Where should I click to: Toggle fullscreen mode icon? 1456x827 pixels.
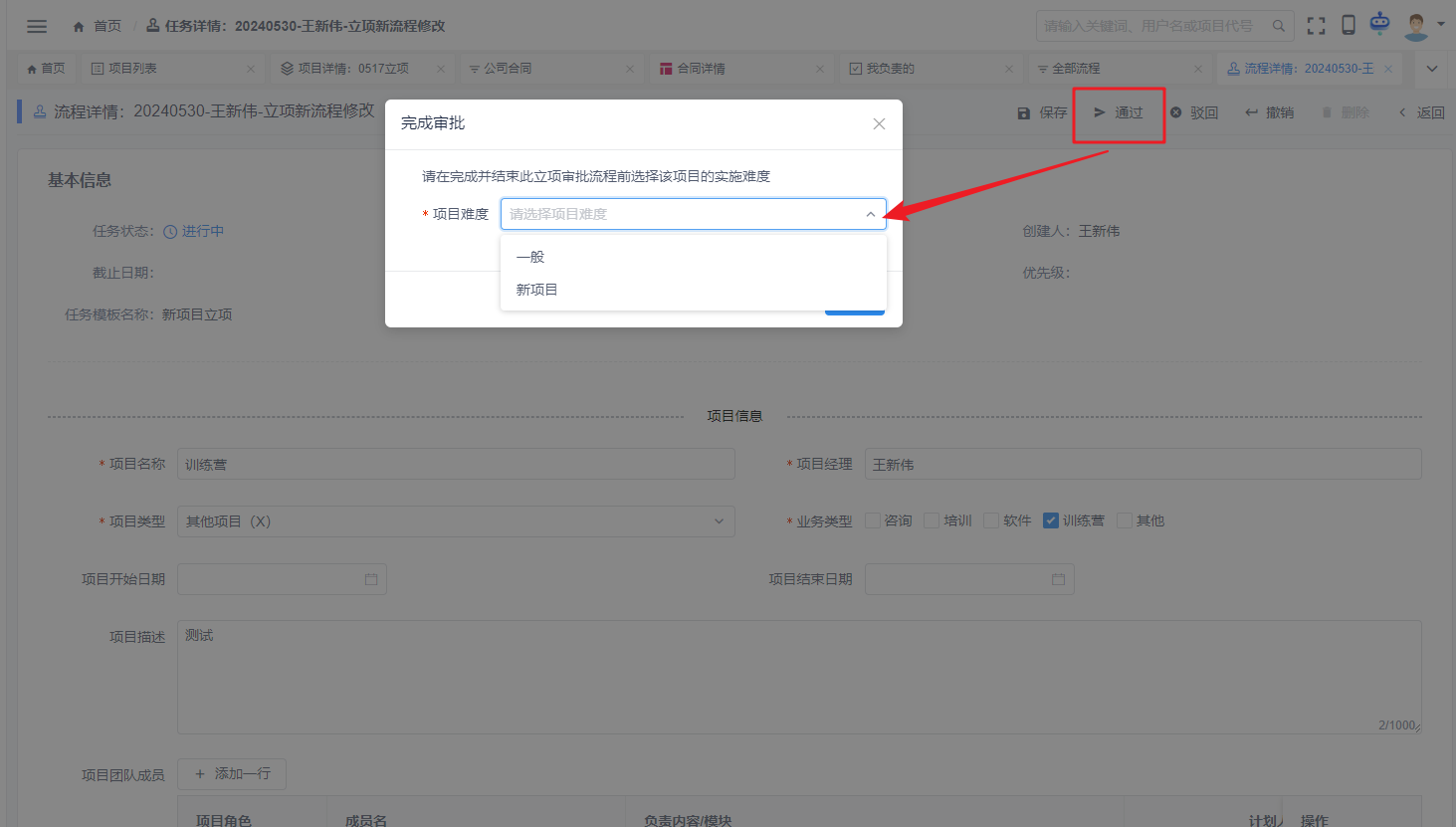[x=1316, y=26]
